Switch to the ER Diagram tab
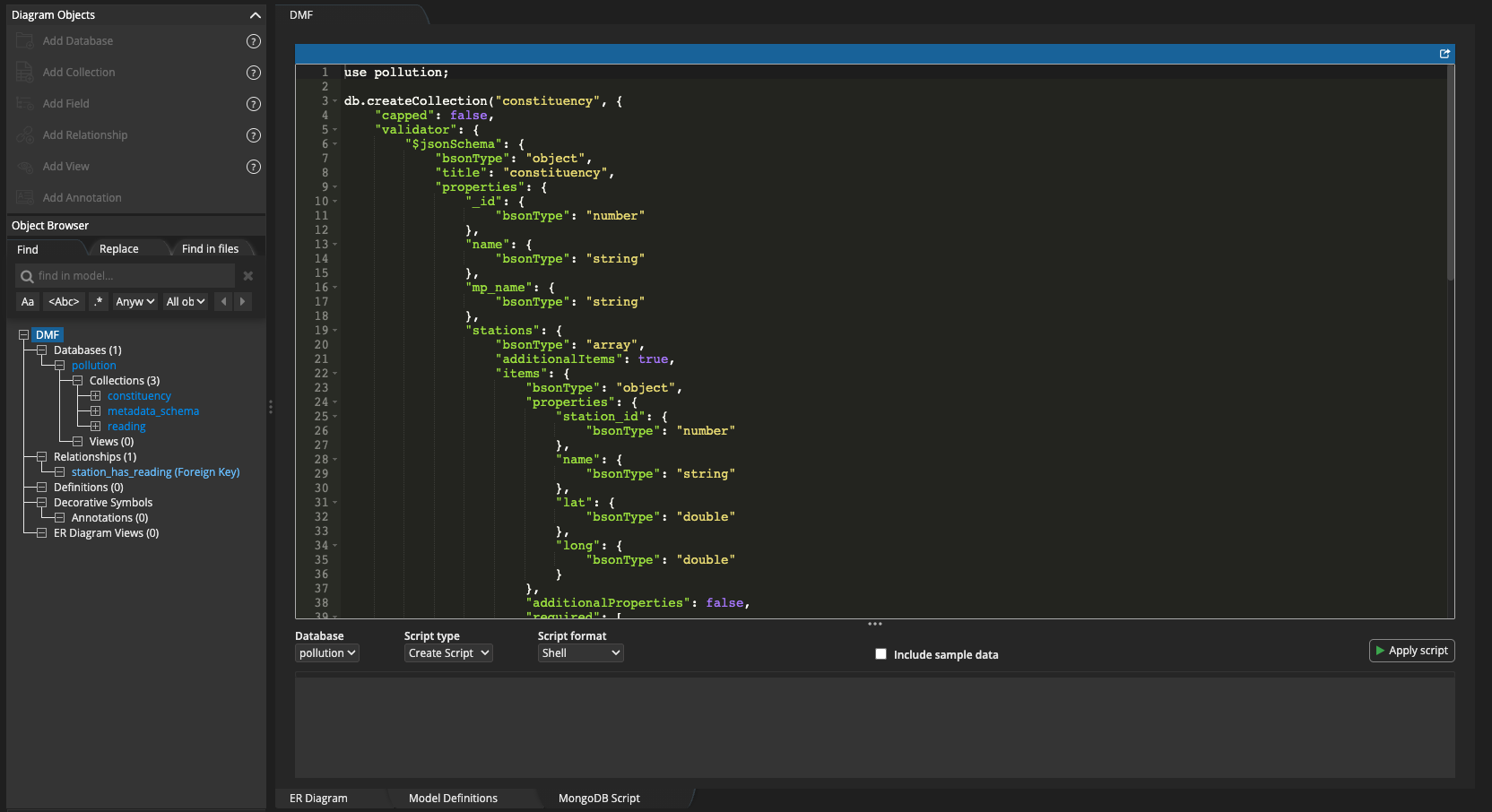 318,799
